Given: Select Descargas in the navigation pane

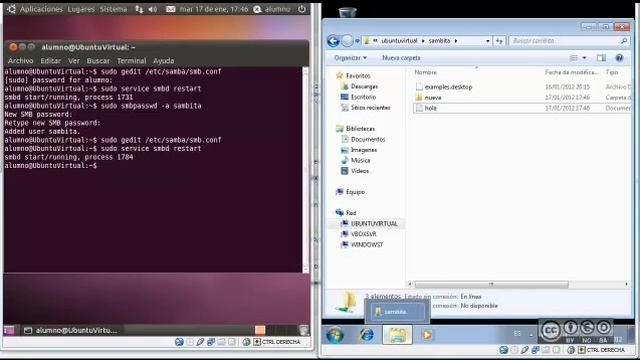Looking at the screenshot, I should (359, 87).
